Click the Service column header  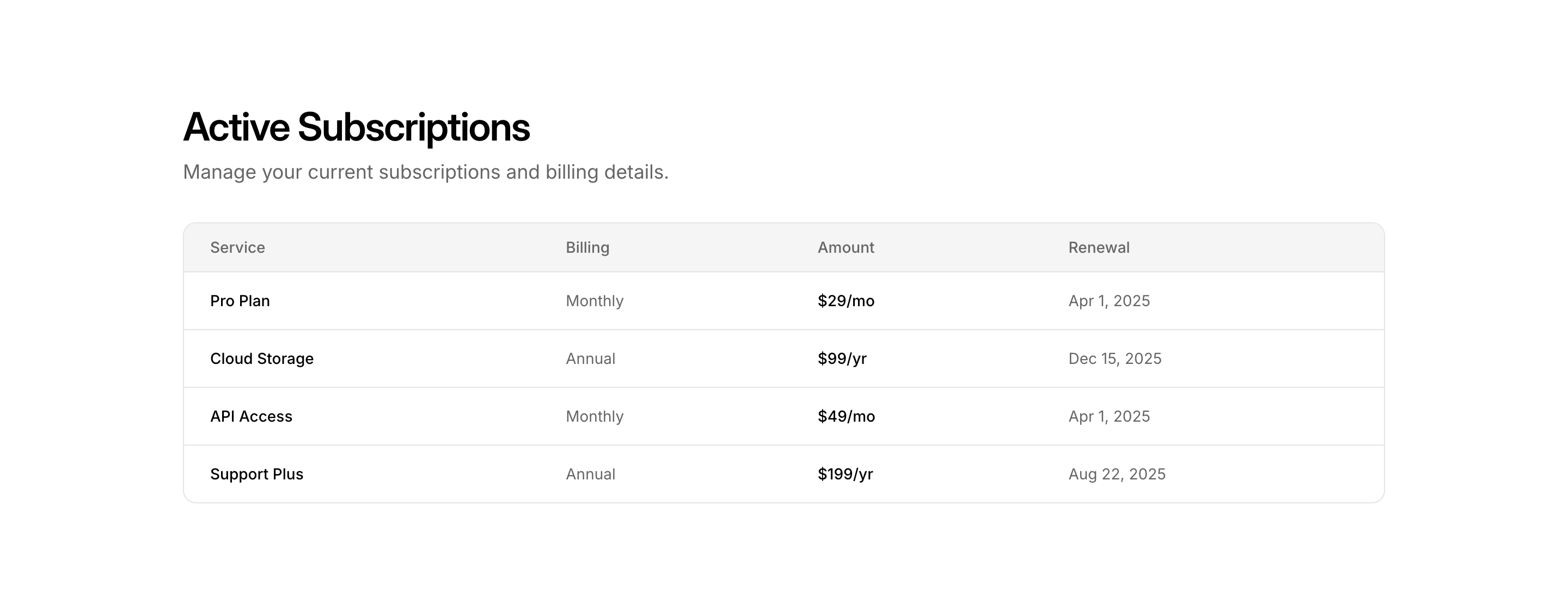click(237, 247)
